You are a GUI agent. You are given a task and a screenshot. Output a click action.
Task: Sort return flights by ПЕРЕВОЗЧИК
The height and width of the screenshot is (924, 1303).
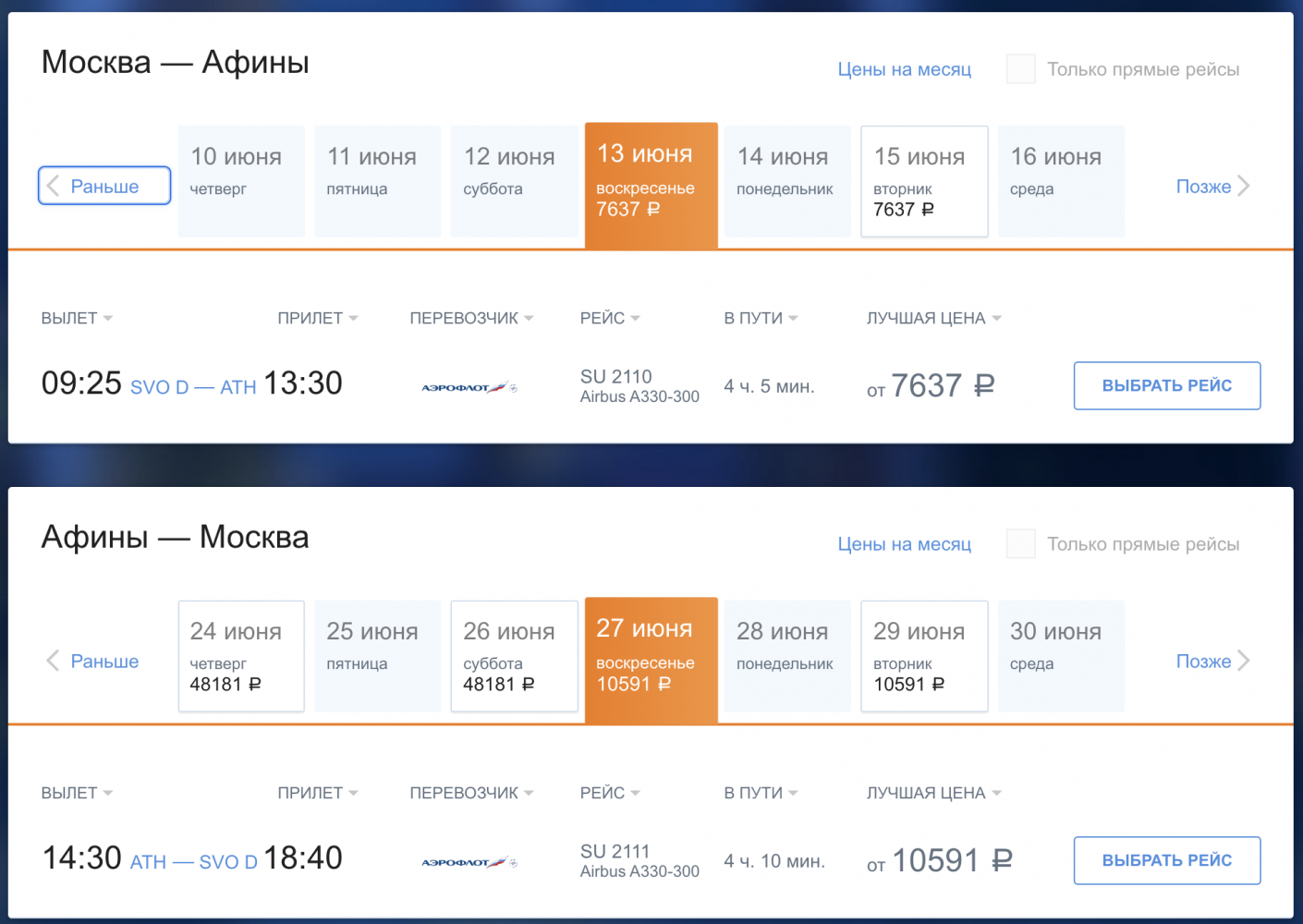(x=471, y=793)
